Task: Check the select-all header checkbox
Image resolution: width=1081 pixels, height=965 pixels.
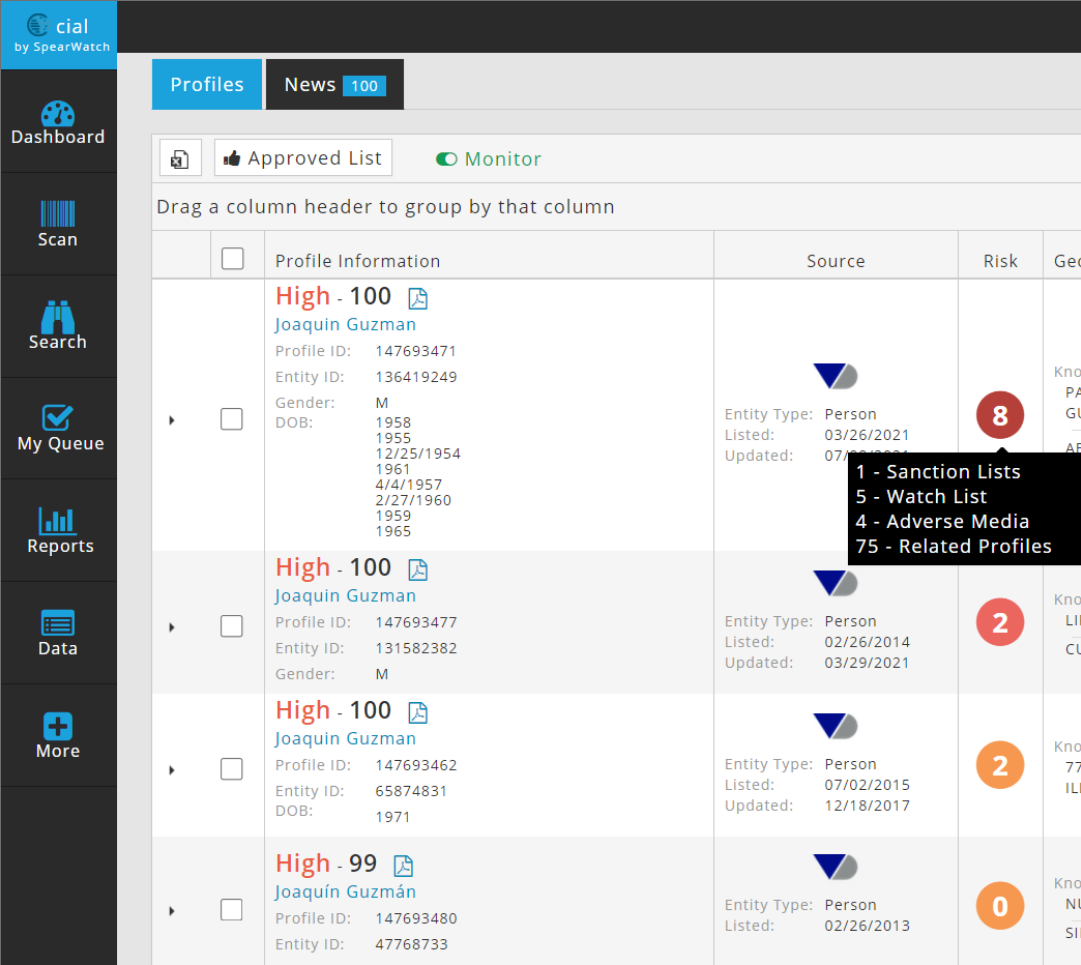Action: point(233,258)
